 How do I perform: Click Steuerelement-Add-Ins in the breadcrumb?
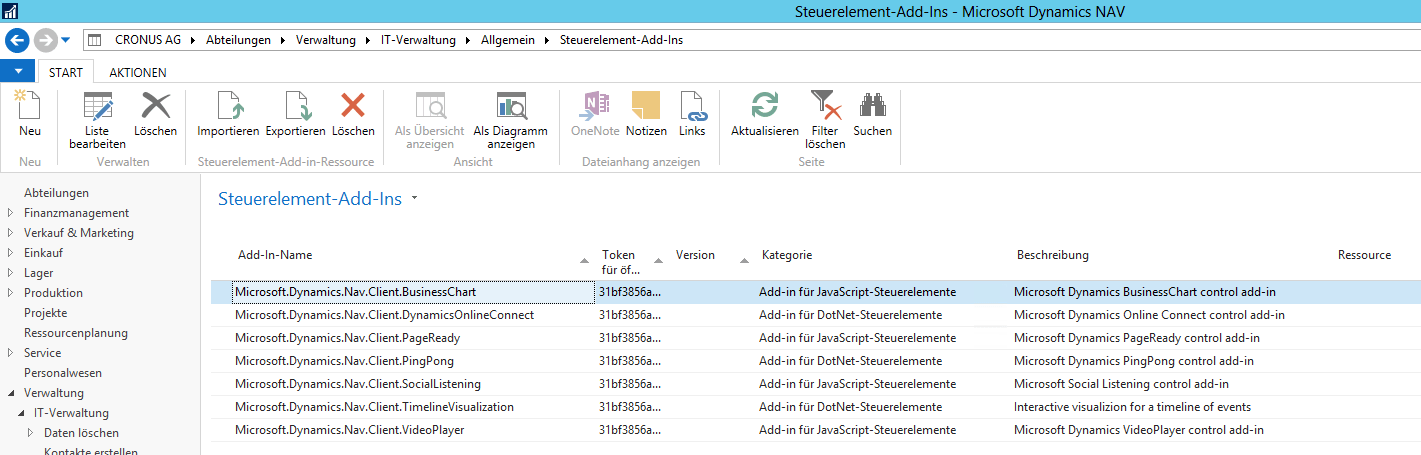(622, 40)
